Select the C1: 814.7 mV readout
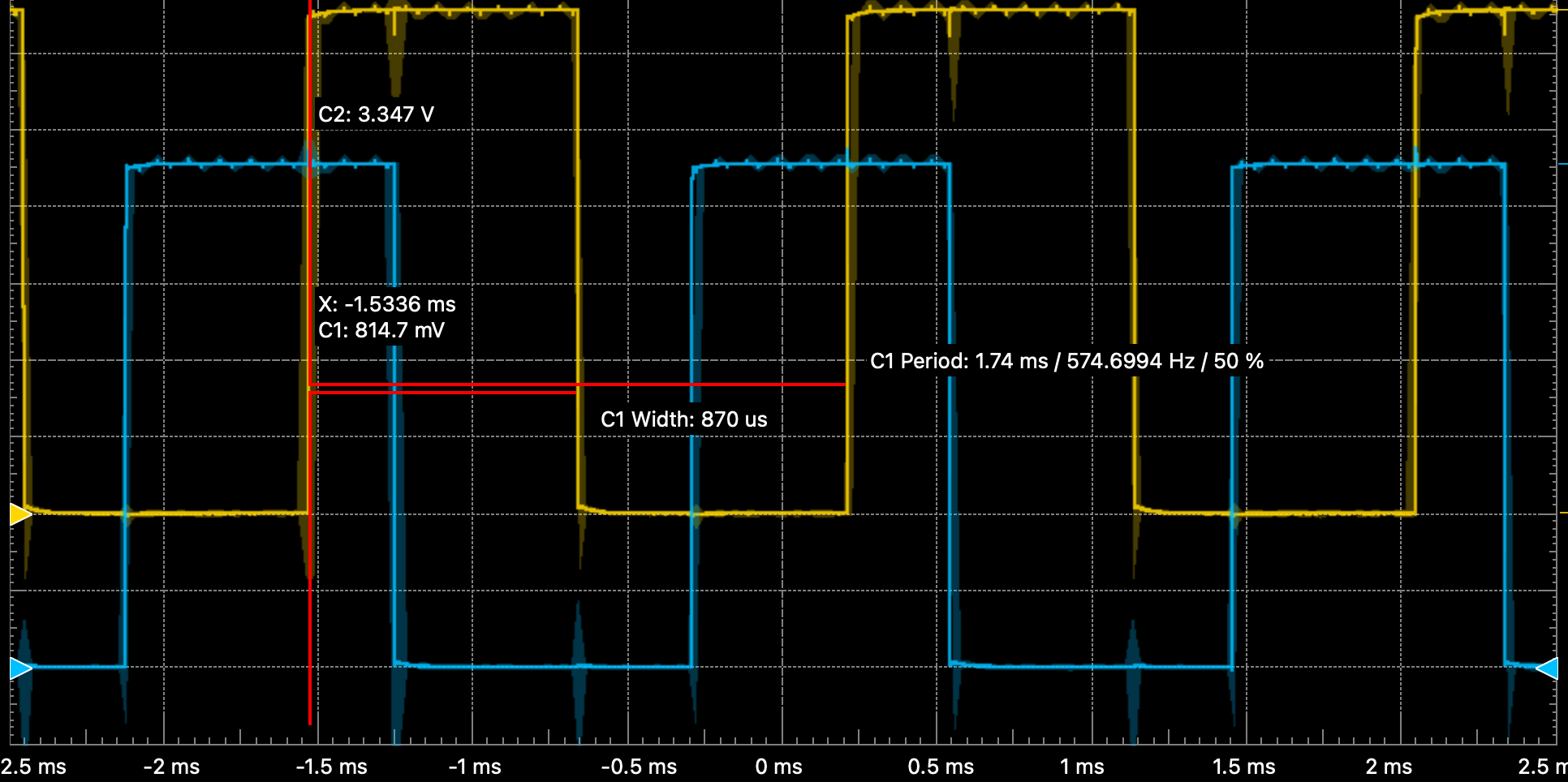Viewport: 1568px width, 782px height. click(x=381, y=330)
